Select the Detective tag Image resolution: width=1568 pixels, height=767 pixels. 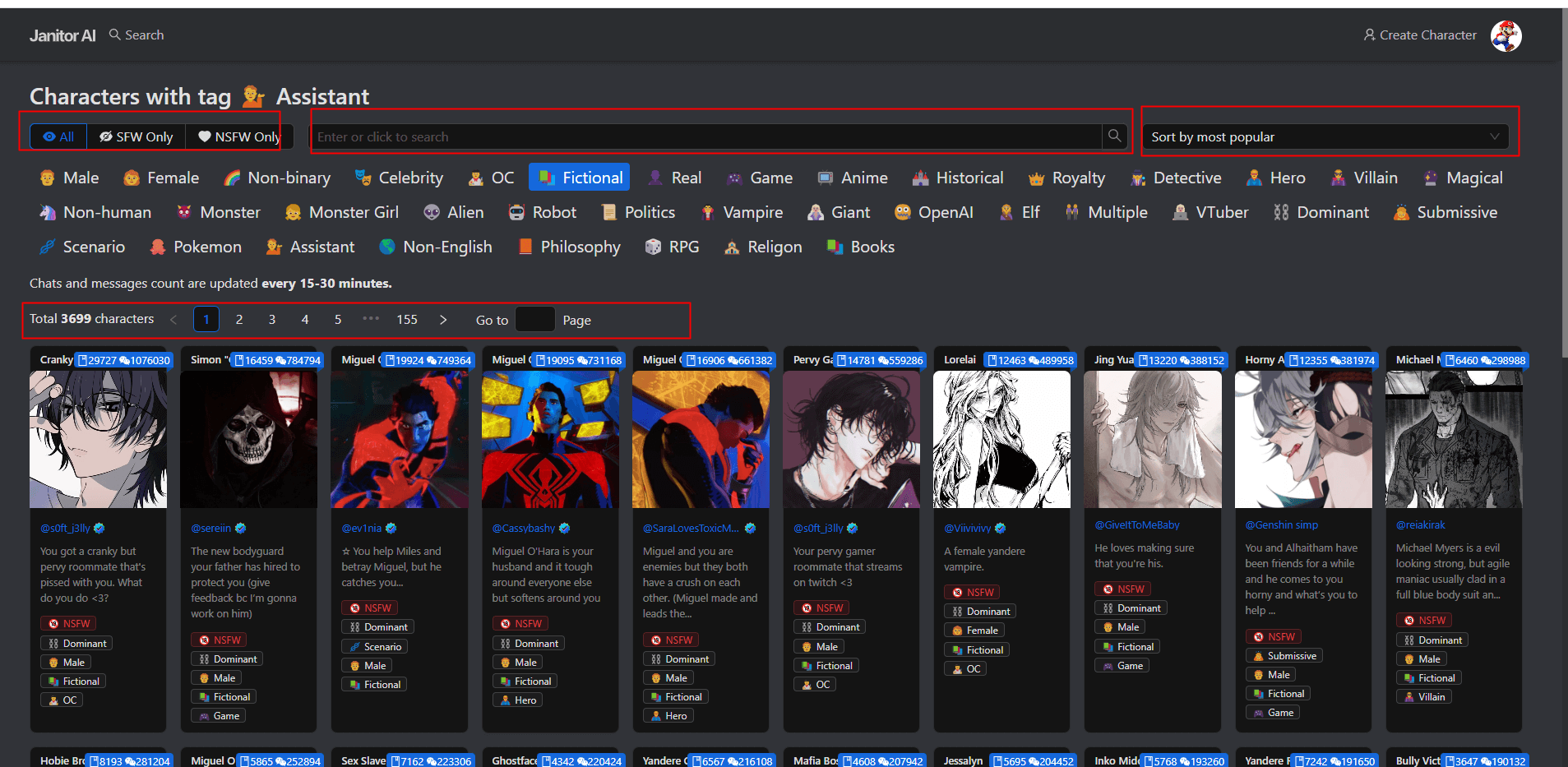click(x=1176, y=178)
